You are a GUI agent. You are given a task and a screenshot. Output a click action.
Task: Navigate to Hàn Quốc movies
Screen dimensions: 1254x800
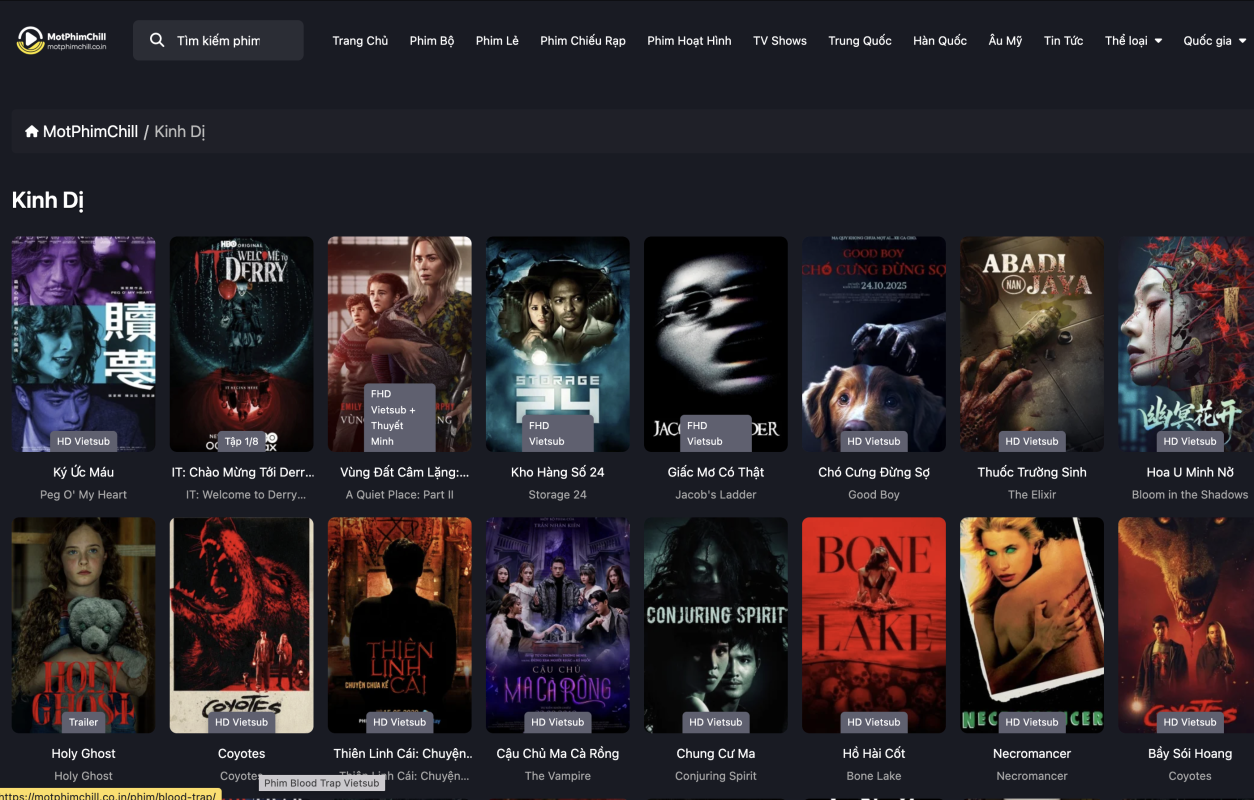940,41
